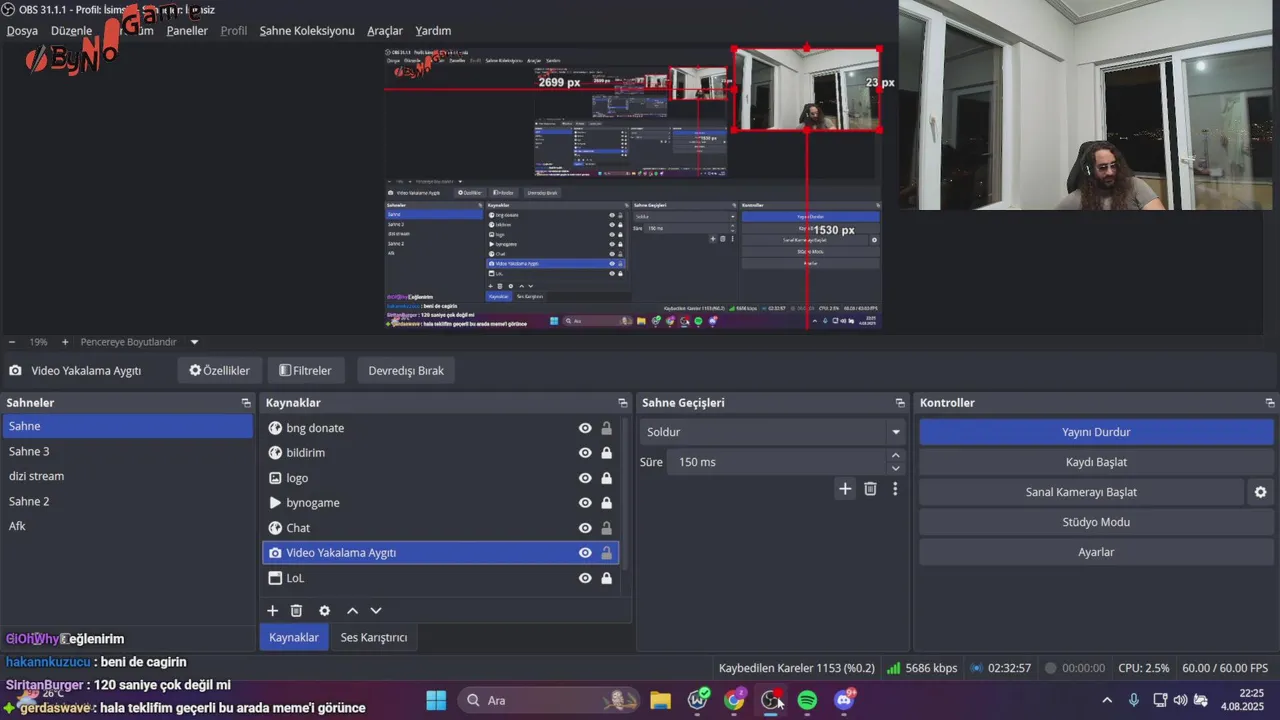
Task: Increase transition duration with up stepper
Action: pyautogui.click(x=895, y=456)
